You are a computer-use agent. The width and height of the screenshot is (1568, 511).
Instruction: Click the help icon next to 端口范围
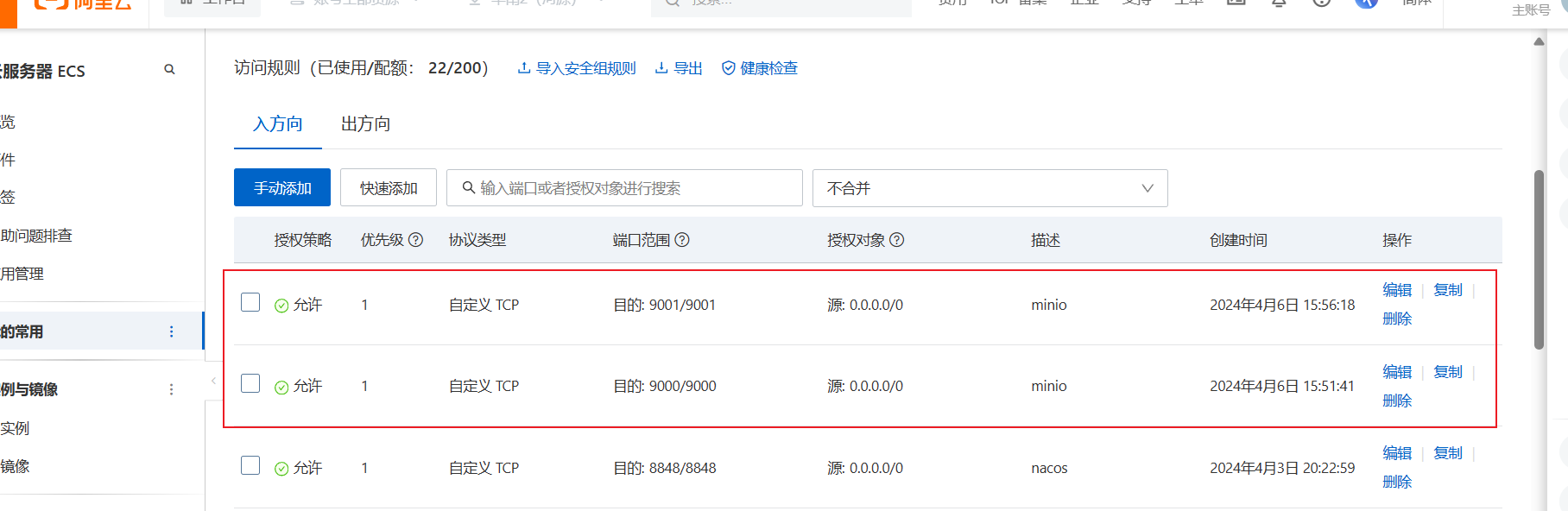click(682, 240)
